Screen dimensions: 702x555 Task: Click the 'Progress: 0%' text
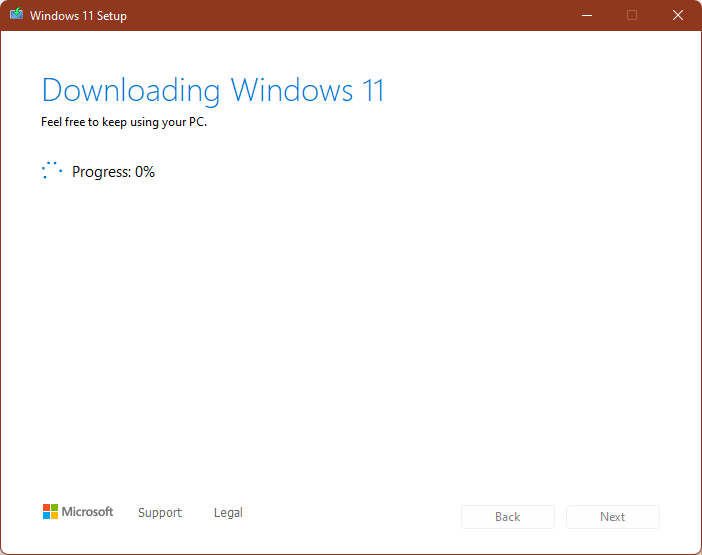113,172
